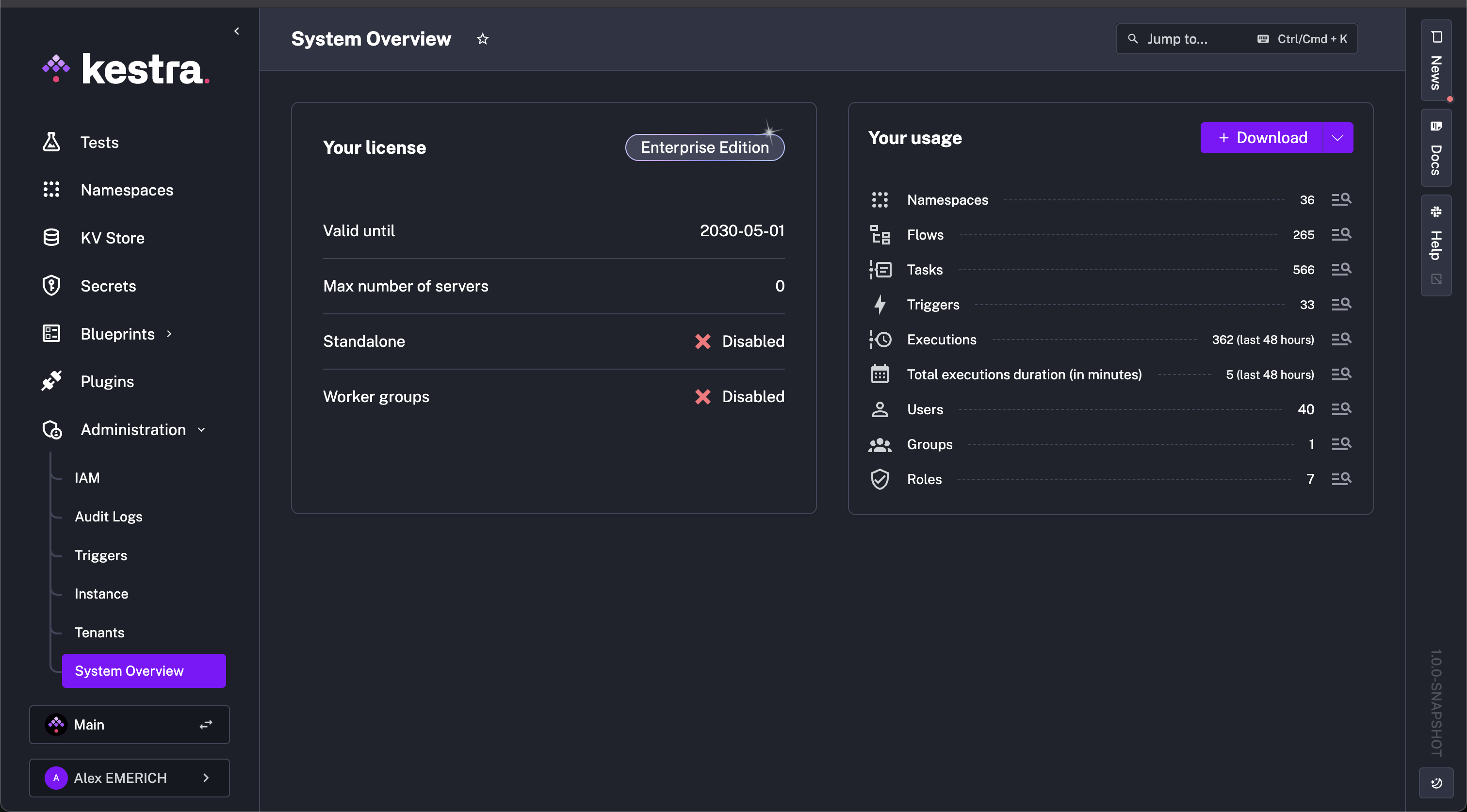
Task: Open Tenants under Administration
Action: pos(99,632)
